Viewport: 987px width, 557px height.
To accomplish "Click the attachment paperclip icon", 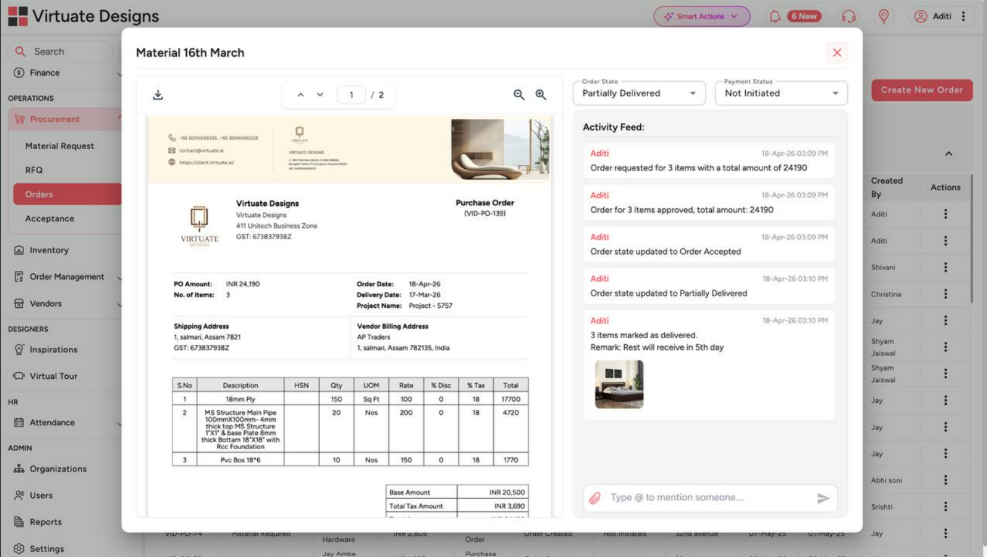I will click(x=595, y=498).
